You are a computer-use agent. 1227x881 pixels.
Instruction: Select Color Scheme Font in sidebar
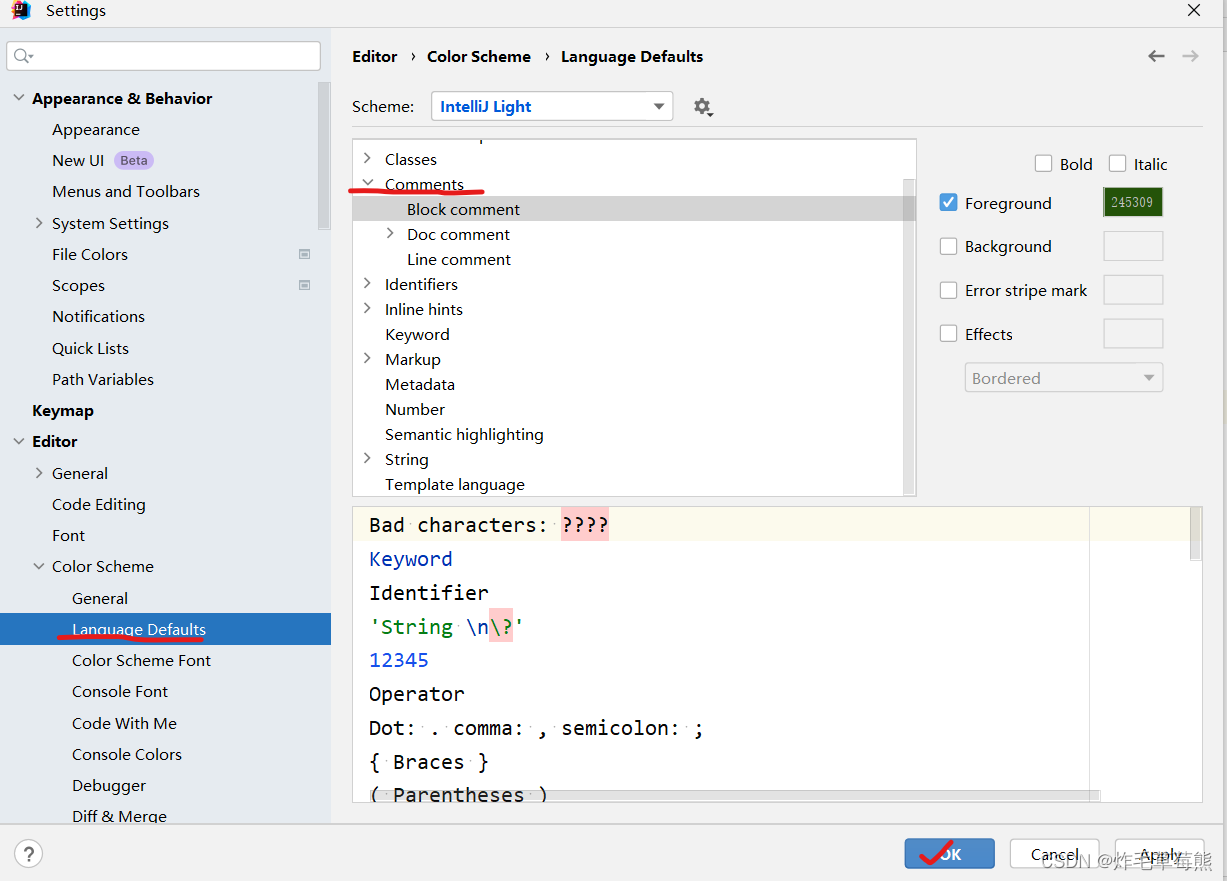(141, 660)
